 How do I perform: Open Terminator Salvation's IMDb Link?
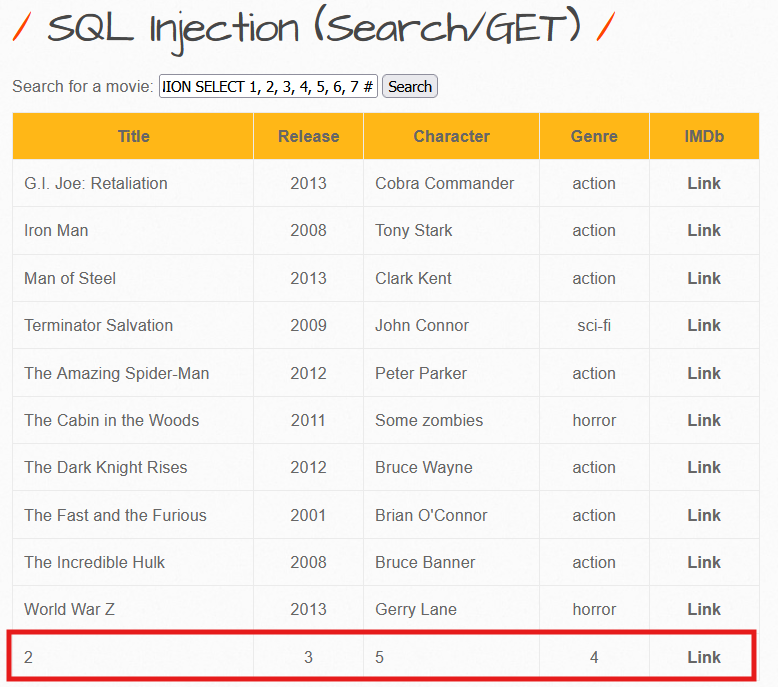(x=704, y=325)
